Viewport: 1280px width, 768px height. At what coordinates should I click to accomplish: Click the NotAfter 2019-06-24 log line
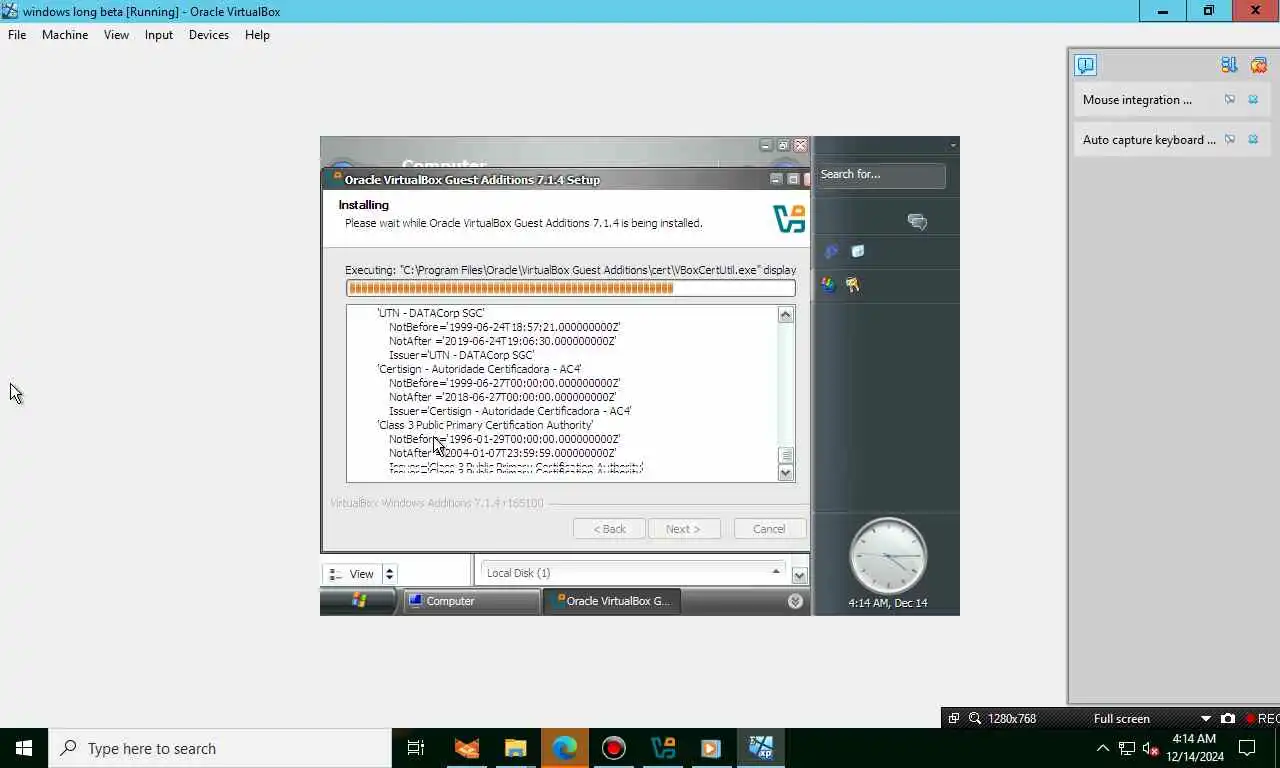coord(502,341)
